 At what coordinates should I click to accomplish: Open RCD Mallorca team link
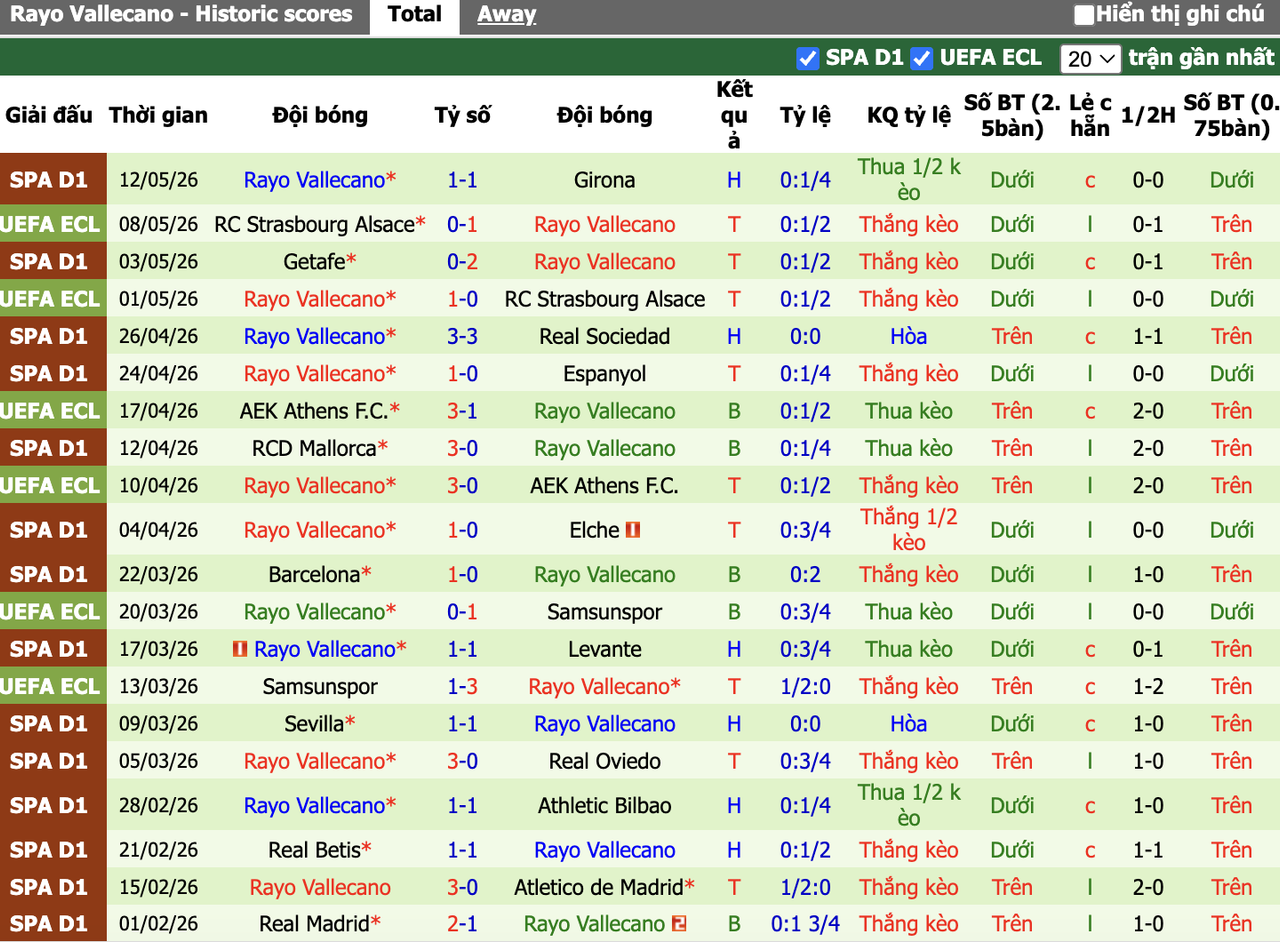(x=315, y=449)
